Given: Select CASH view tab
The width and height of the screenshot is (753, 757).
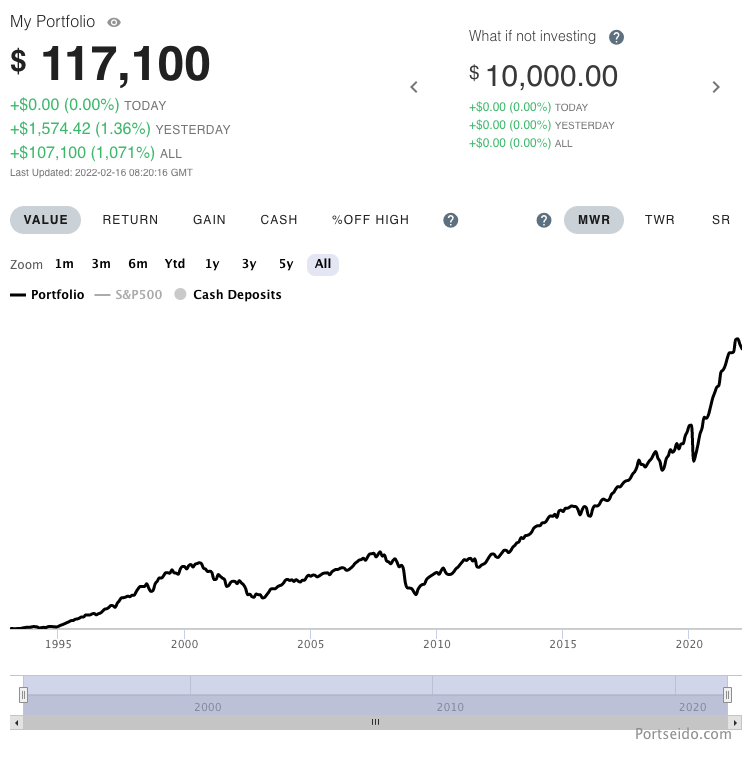Looking at the screenshot, I should coord(279,220).
